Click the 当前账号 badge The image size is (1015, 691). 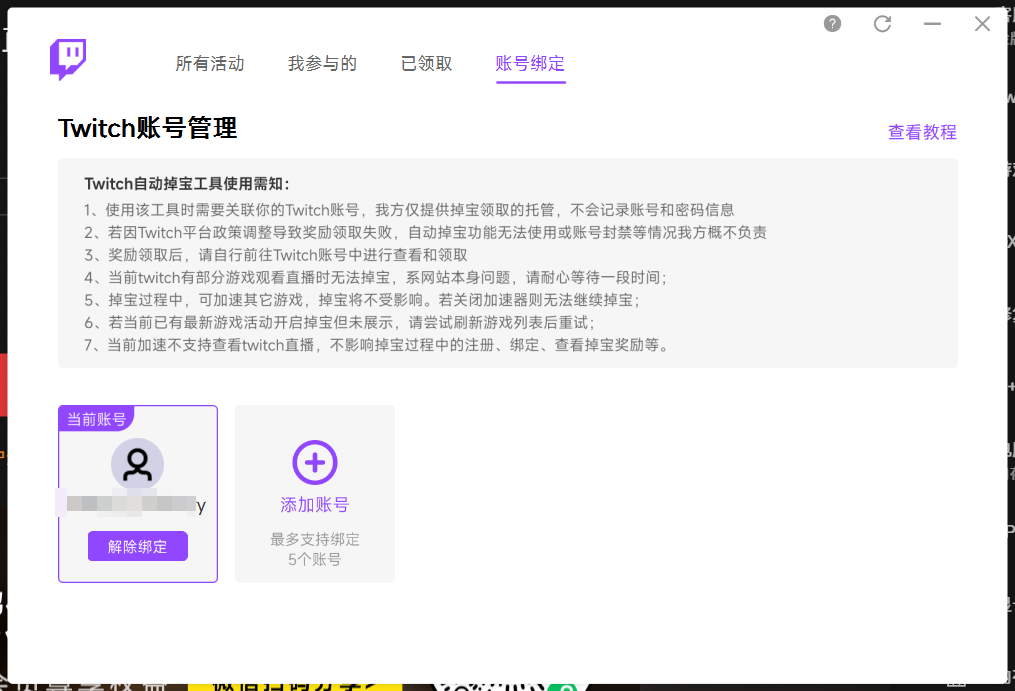coord(96,419)
